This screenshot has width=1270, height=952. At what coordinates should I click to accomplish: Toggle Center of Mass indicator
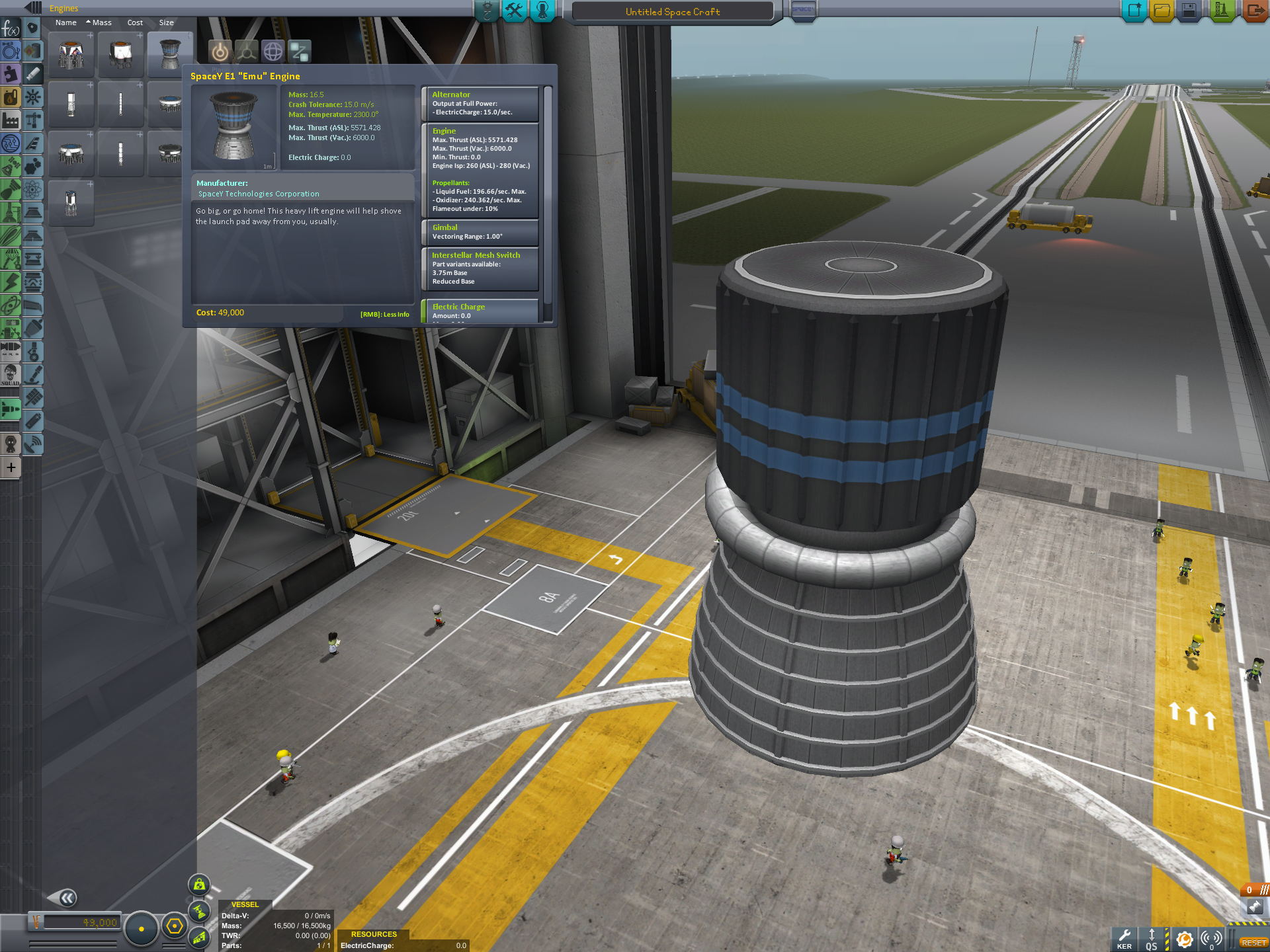[199, 885]
